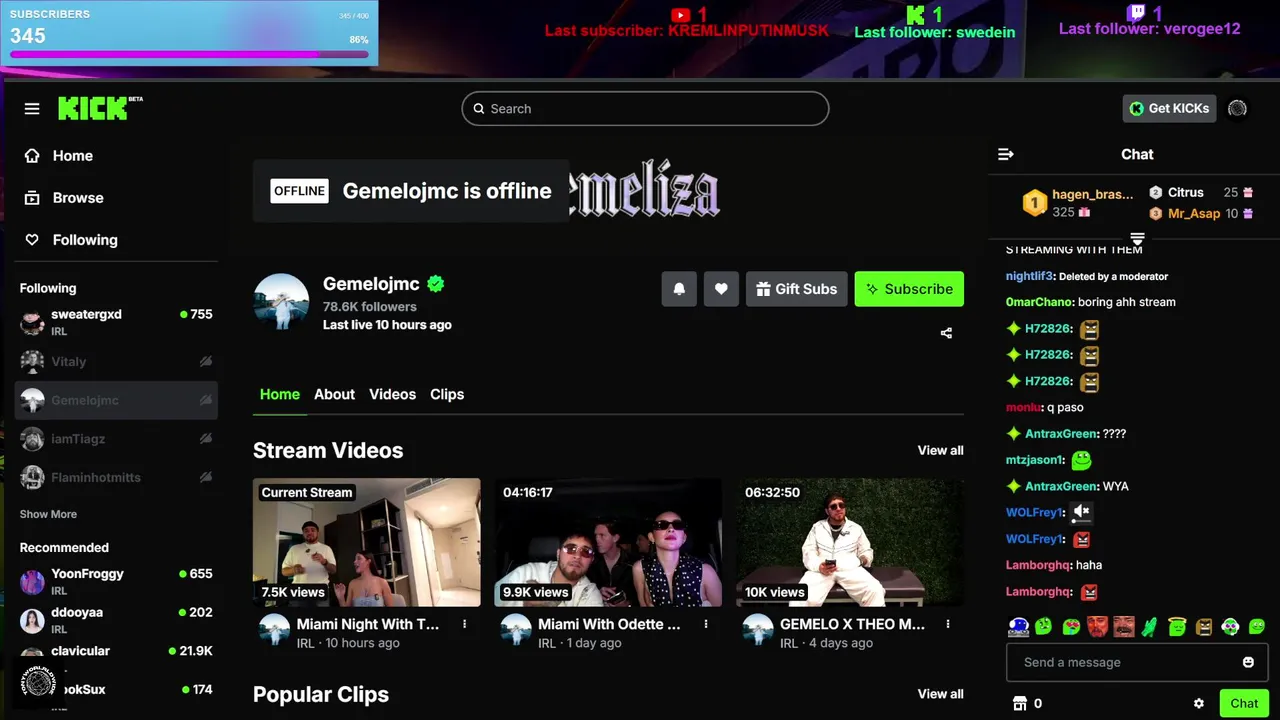Viewport: 1280px width, 720px height.
Task: Click the Get KICKs button
Action: (1169, 108)
